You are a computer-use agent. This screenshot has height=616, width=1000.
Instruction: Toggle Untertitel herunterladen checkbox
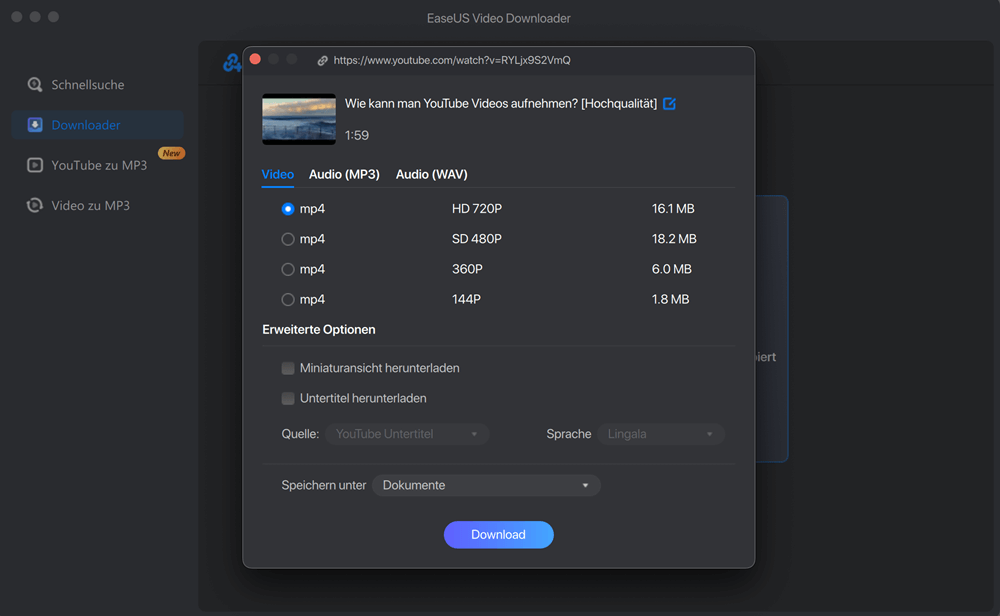[288, 398]
